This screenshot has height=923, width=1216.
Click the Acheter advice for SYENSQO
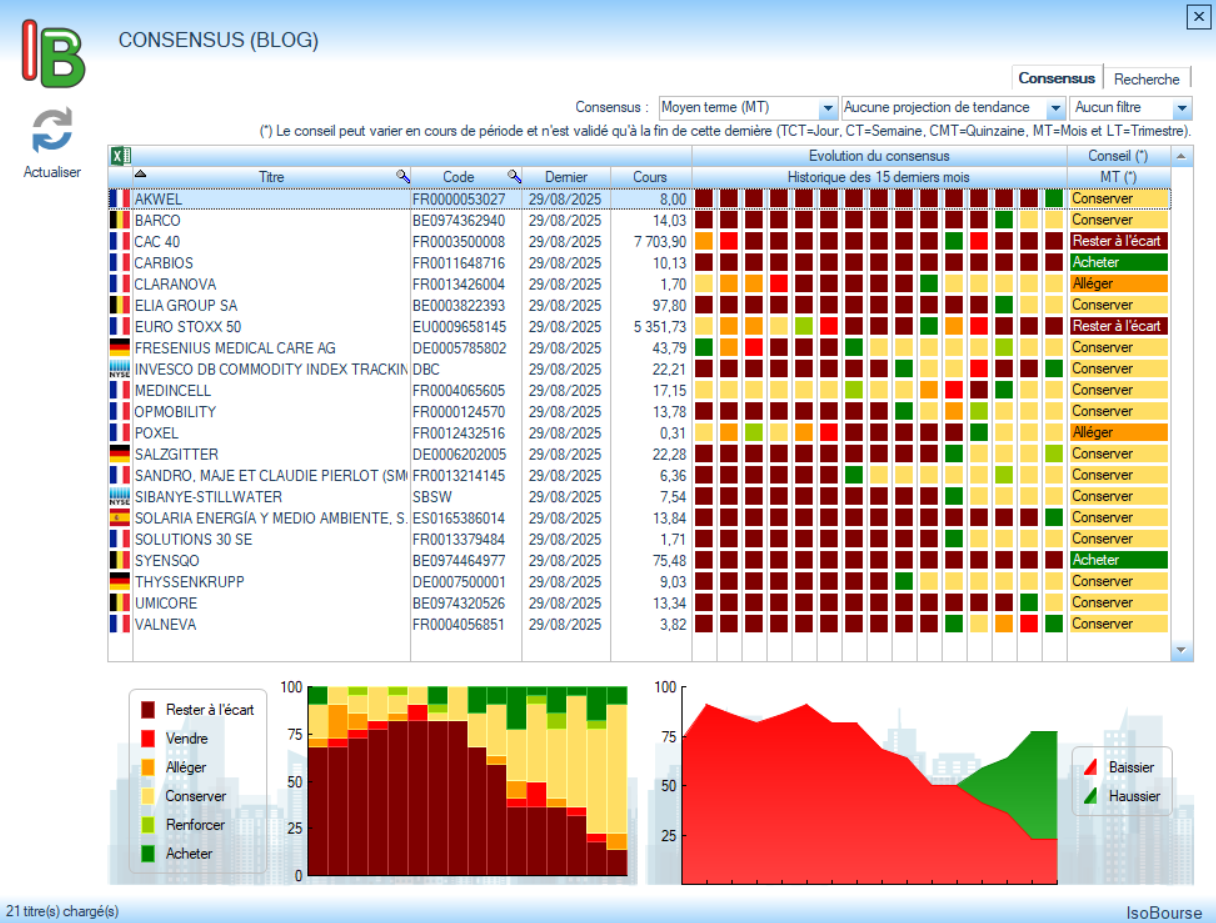[x=1118, y=560]
